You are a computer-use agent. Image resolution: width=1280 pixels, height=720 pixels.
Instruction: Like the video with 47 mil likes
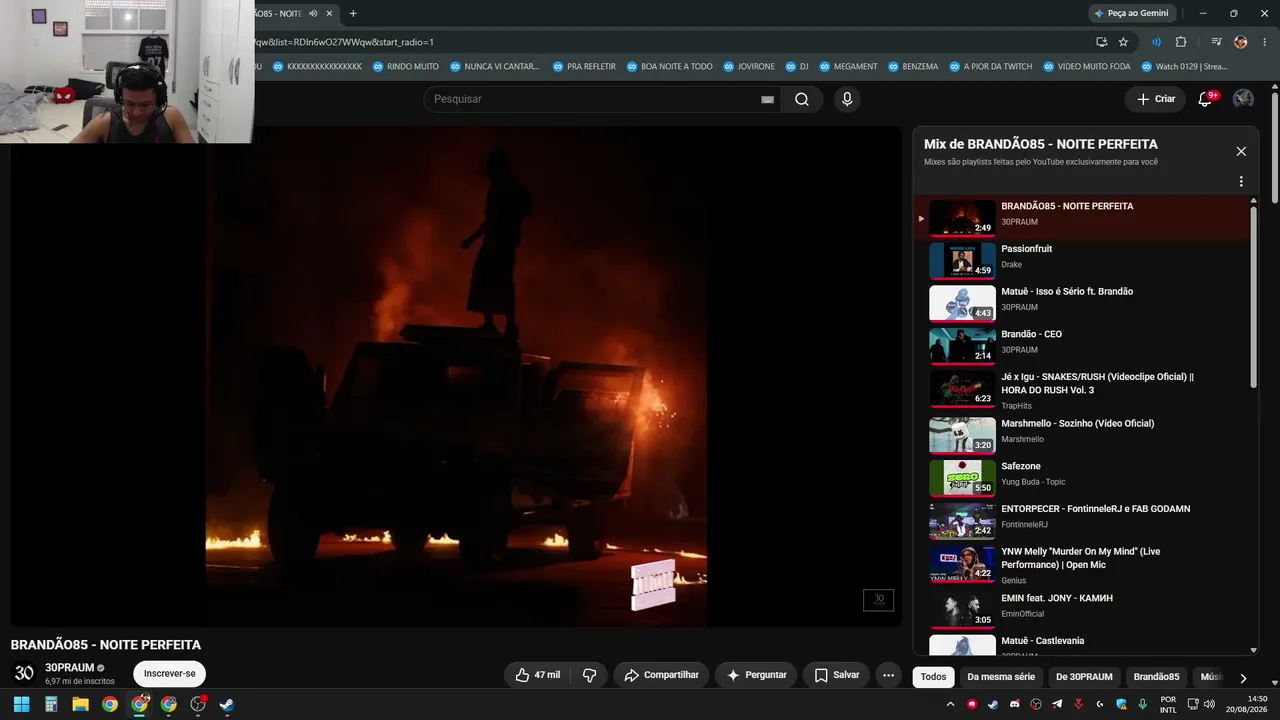pyautogui.click(x=538, y=675)
